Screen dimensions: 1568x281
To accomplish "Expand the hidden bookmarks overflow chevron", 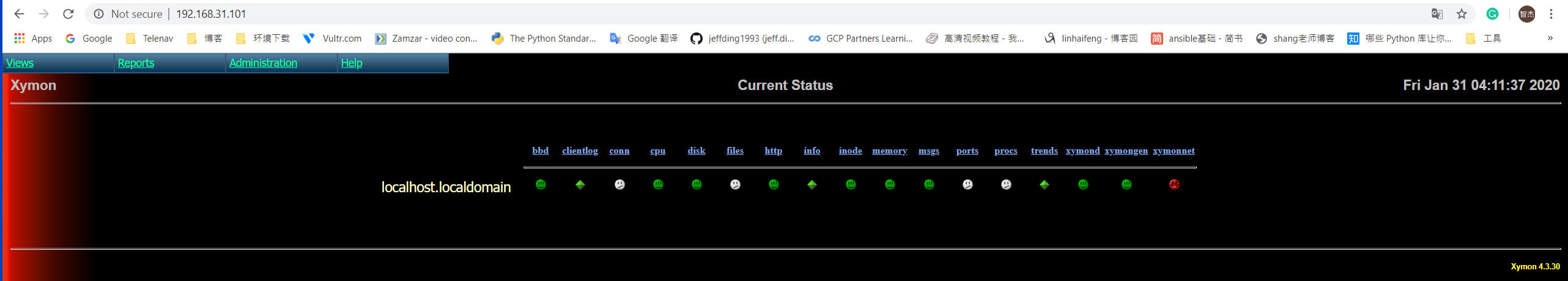I will click(x=1550, y=38).
